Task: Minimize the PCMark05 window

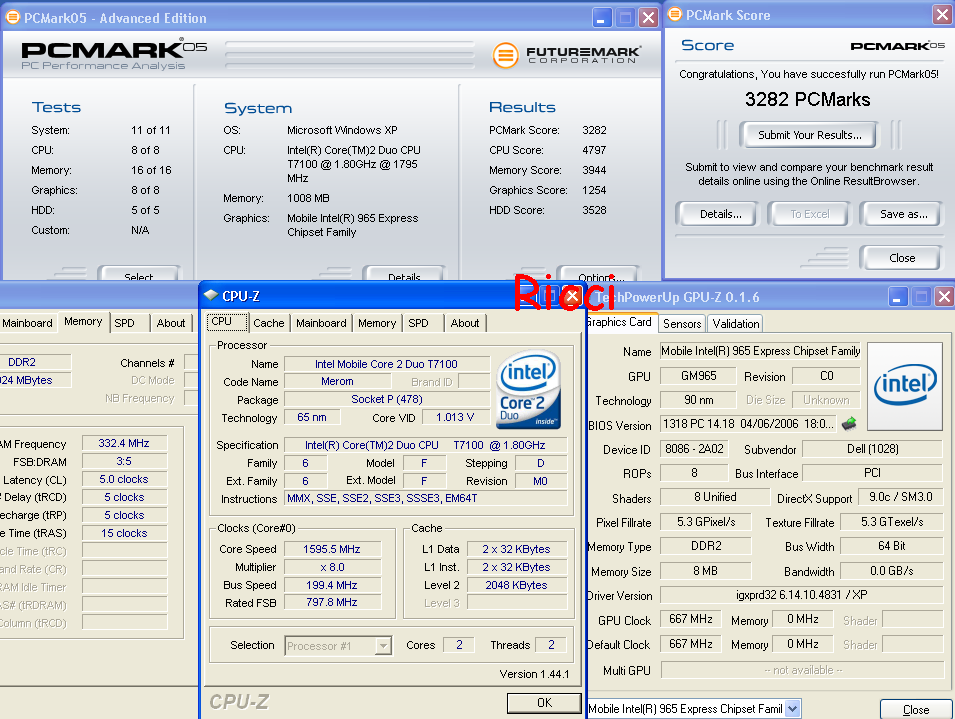Action: click(x=601, y=18)
